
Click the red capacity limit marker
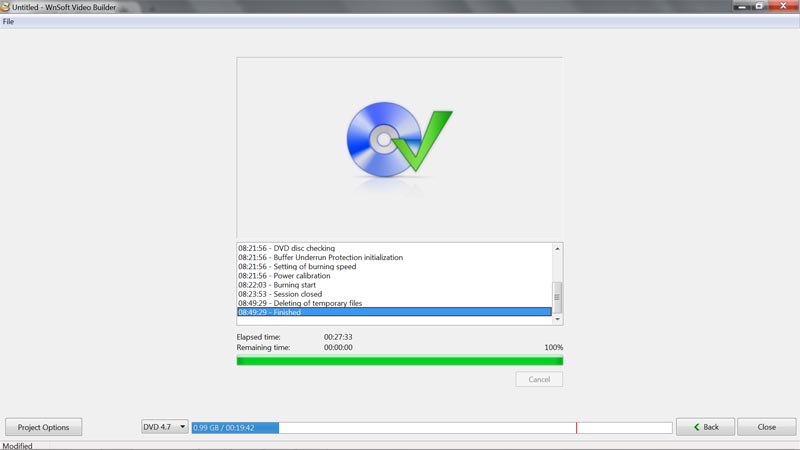[x=577, y=428]
